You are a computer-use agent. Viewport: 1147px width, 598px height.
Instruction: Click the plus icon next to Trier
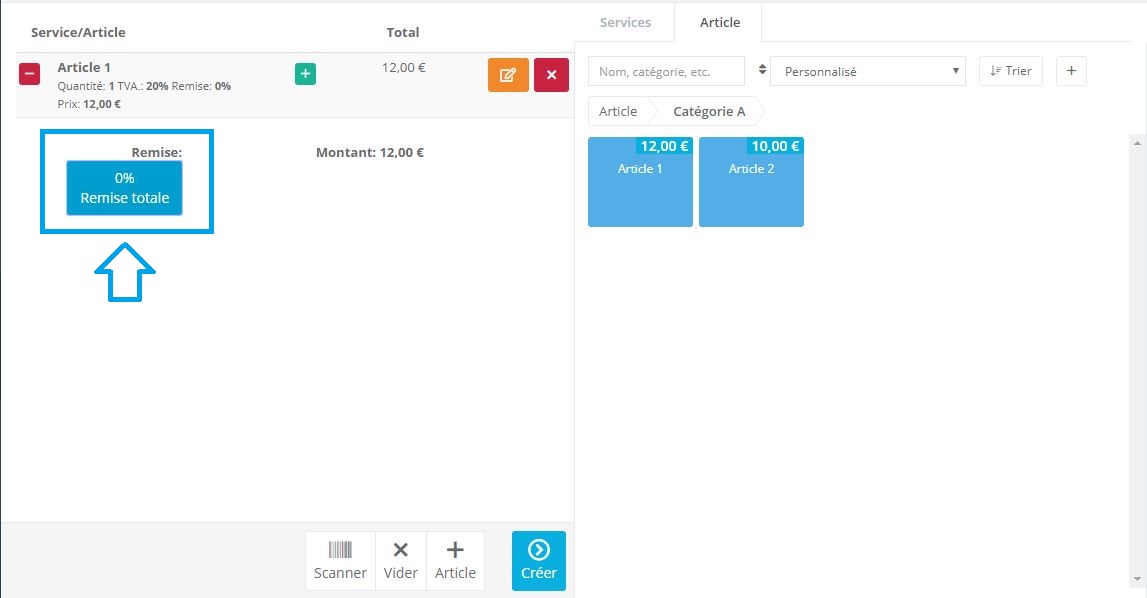(1071, 71)
